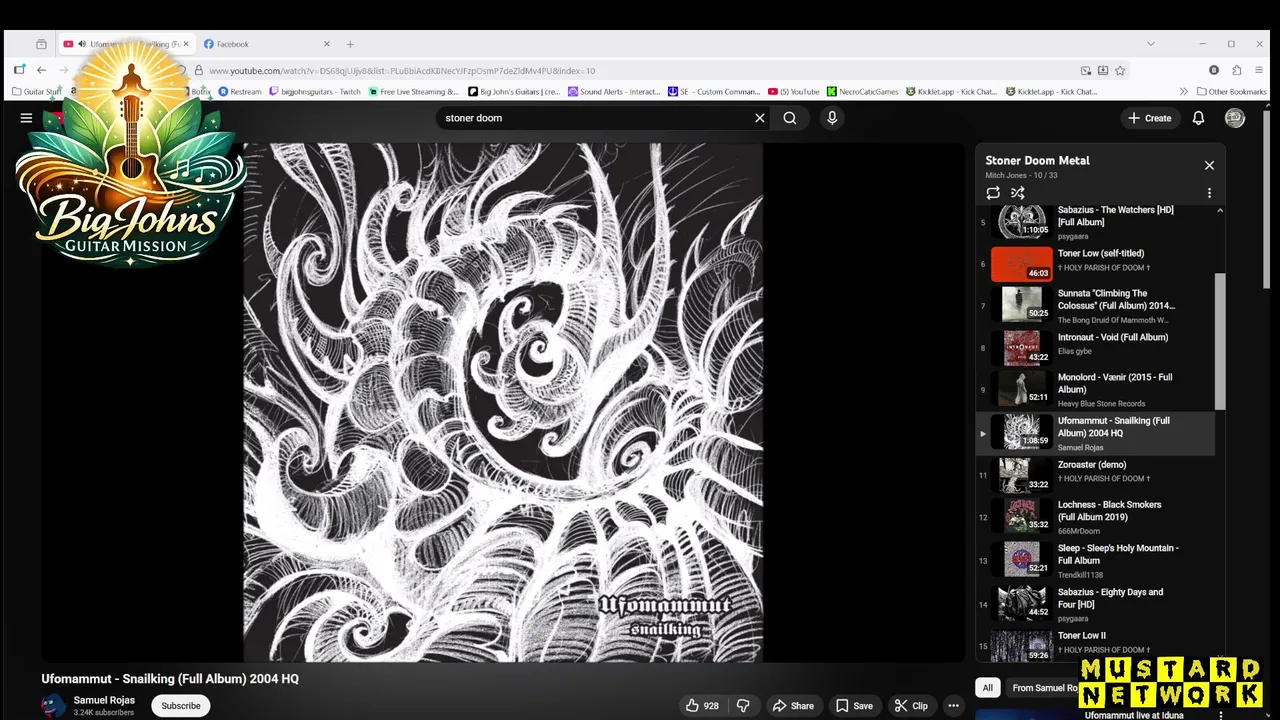
Task: Click the playlist panel scrollbar
Action: [1220, 340]
